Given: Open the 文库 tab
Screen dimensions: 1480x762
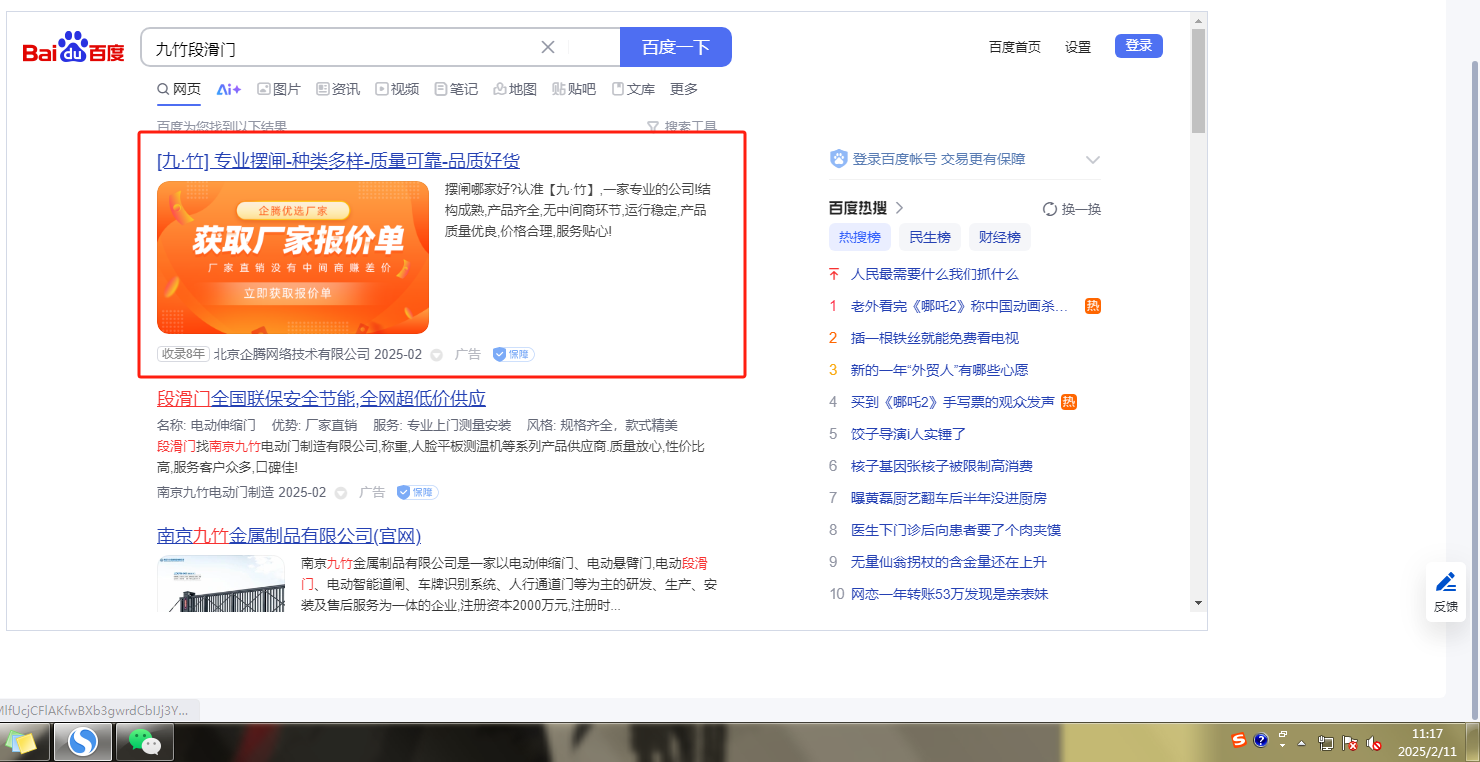Looking at the screenshot, I should (633, 89).
